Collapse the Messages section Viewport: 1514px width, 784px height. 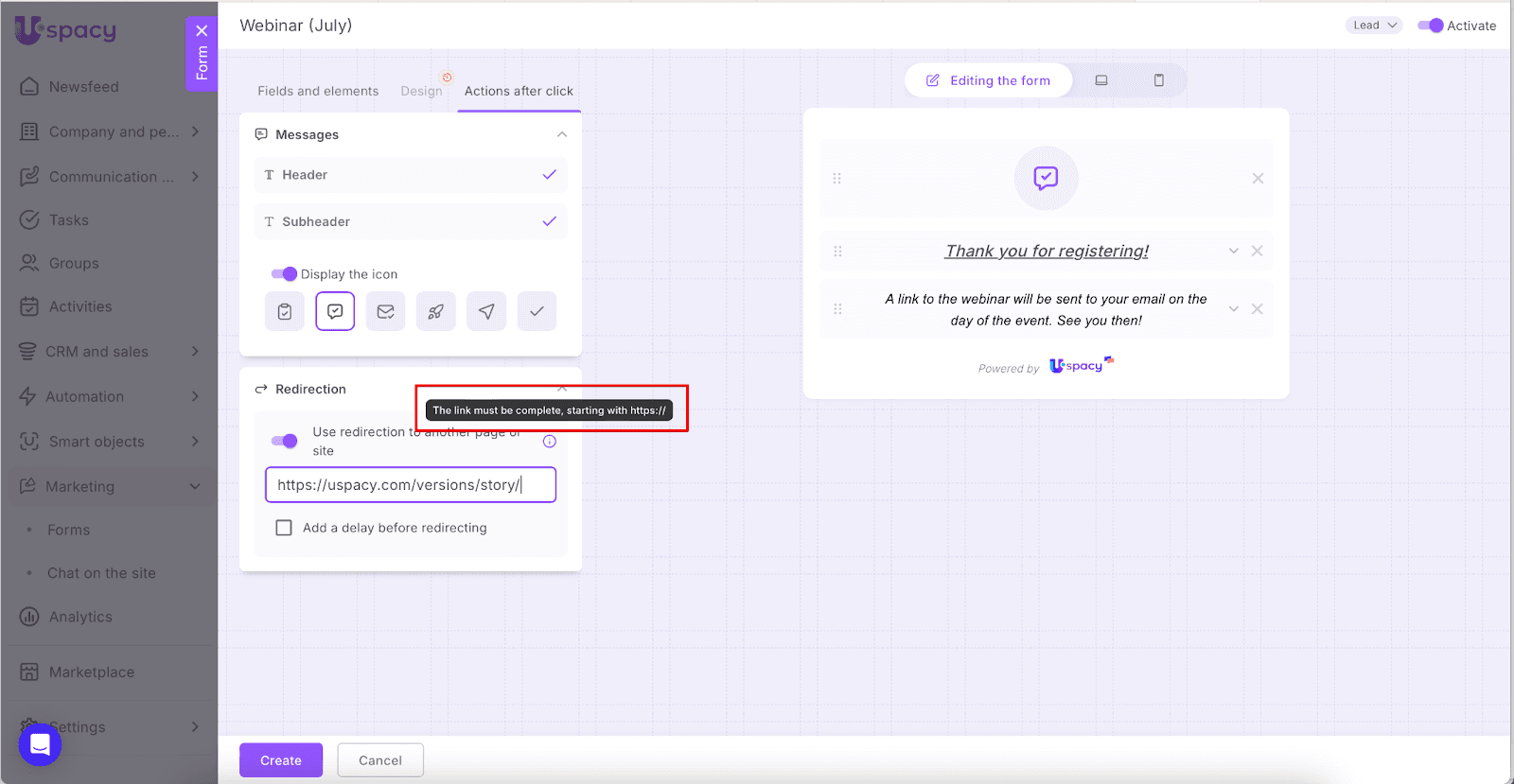(562, 134)
